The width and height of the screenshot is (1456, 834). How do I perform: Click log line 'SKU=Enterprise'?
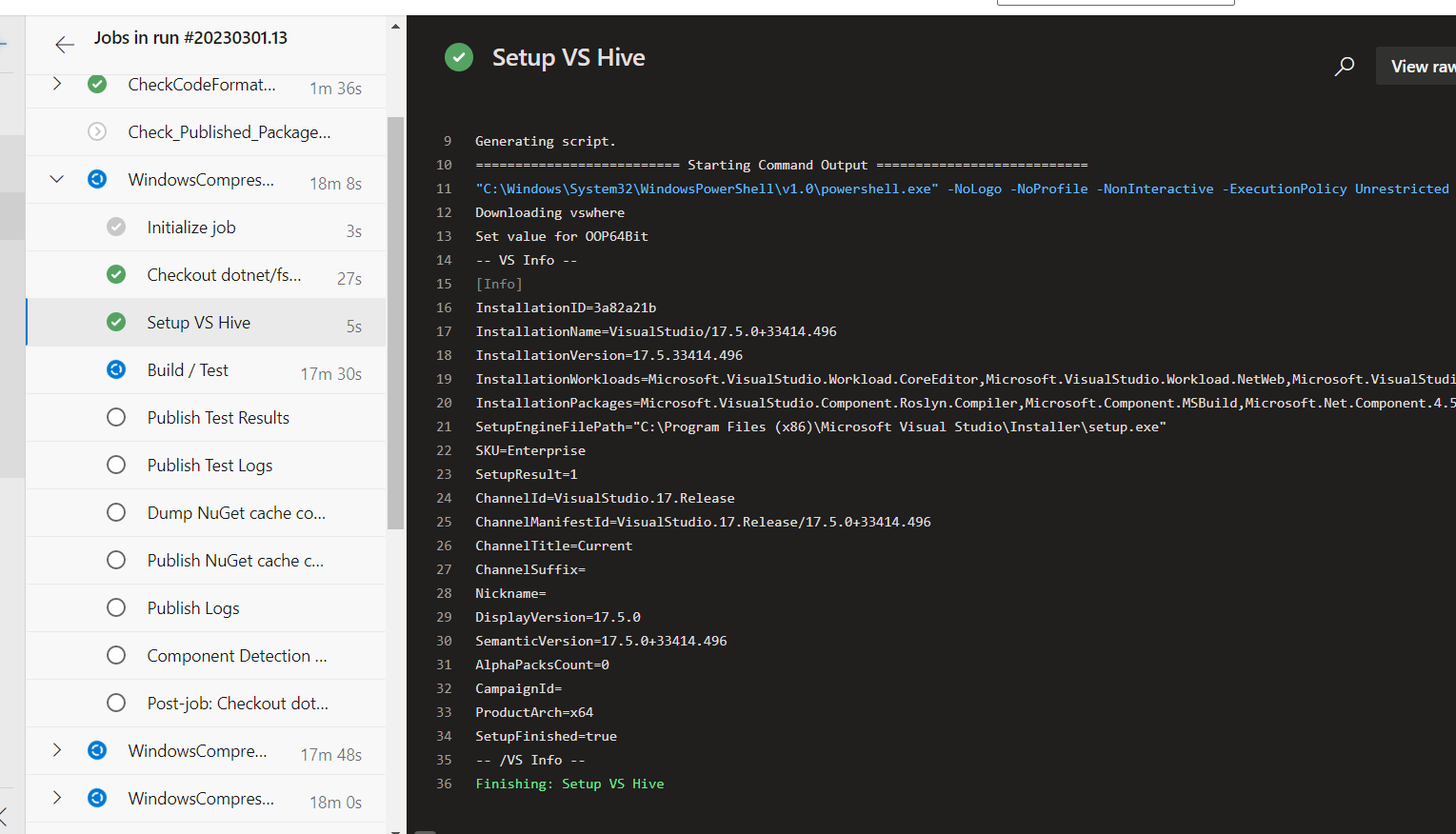530,450
